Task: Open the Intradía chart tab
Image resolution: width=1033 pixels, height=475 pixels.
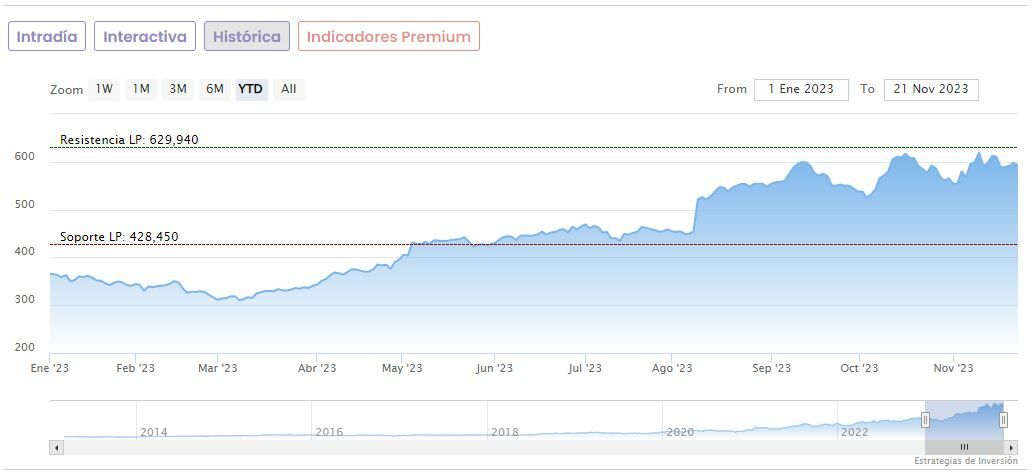Action: [47, 37]
